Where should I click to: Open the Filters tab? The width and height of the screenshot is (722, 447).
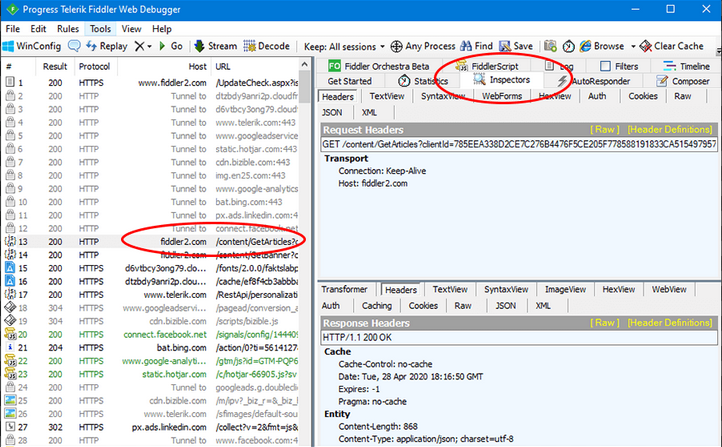[619, 66]
